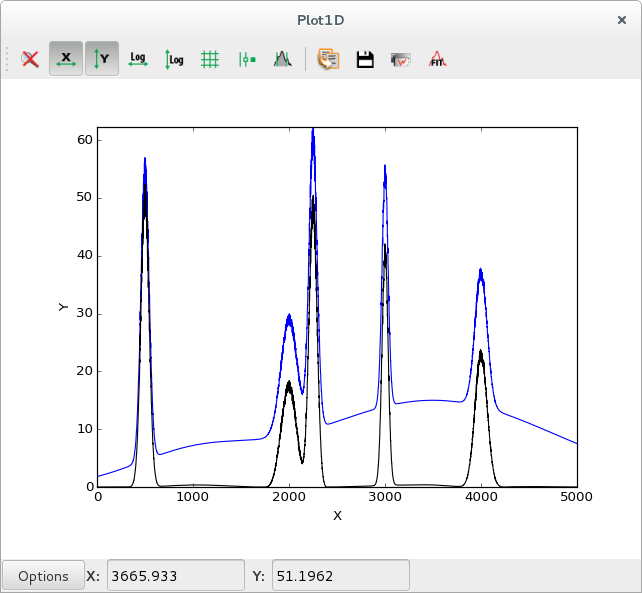Print the plot using the printer icon
This screenshot has height=593, width=642.
coord(401,59)
